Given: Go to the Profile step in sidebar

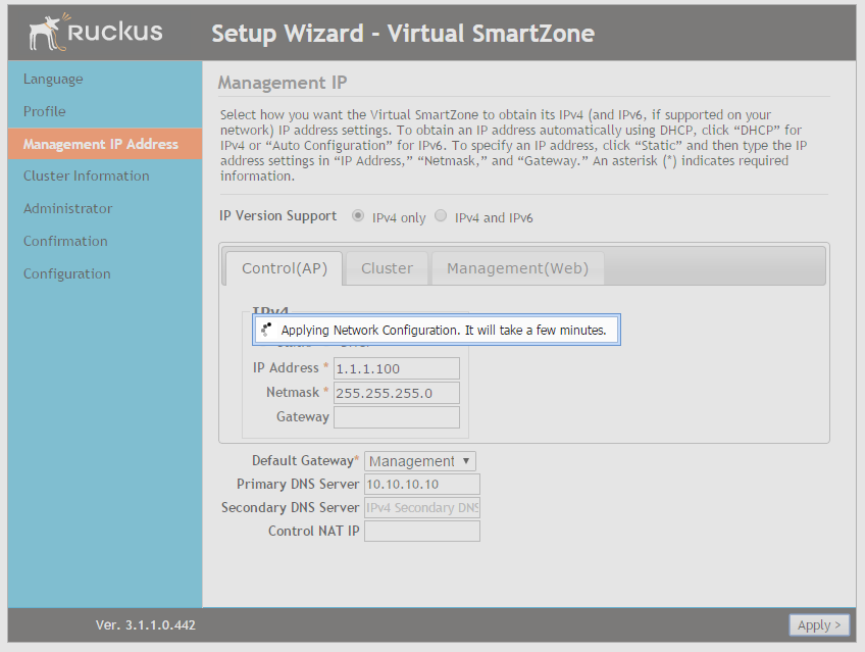Looking at the screenshot, I should [x=44, y=111].
